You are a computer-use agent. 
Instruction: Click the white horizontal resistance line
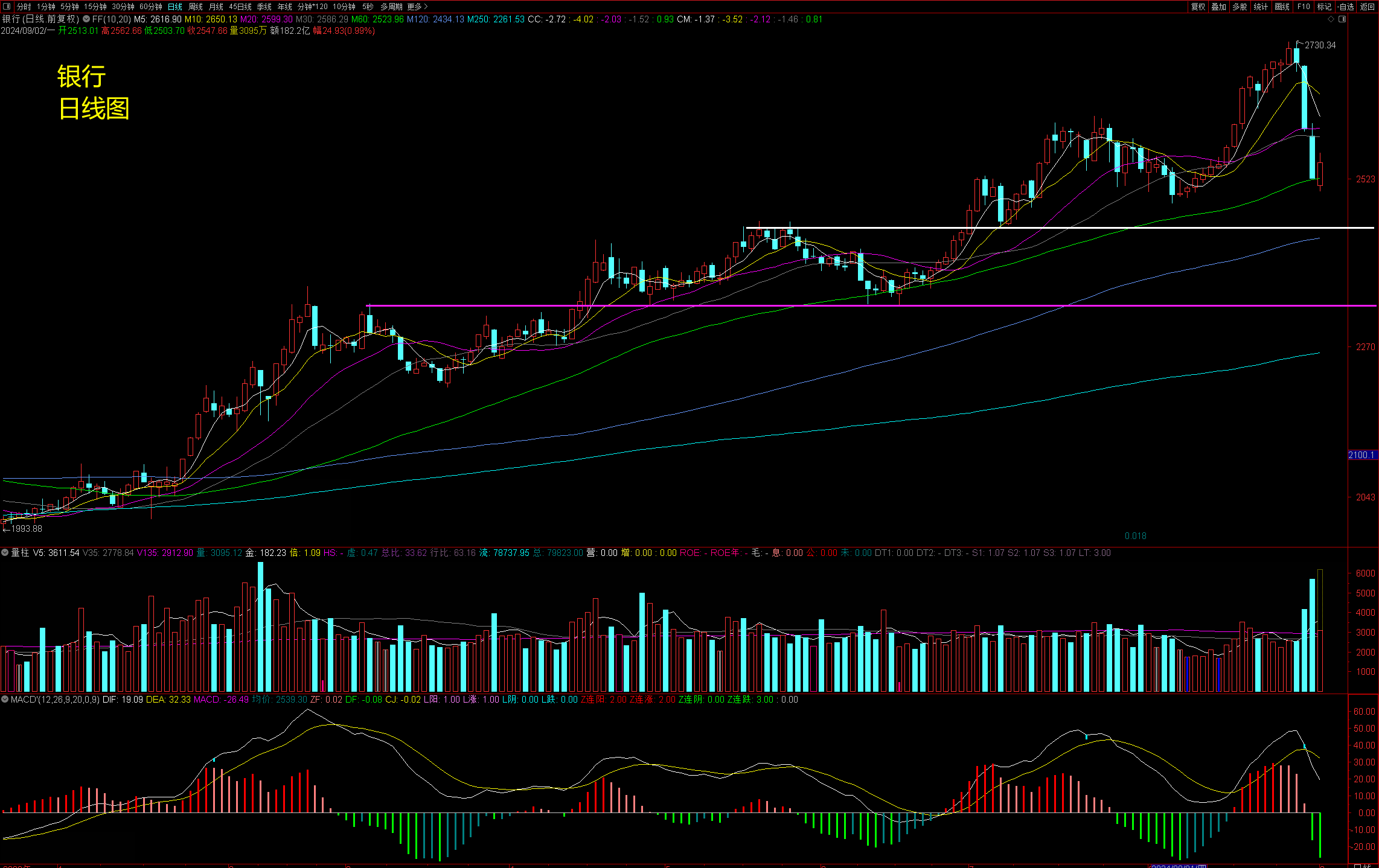(1060, 228)
